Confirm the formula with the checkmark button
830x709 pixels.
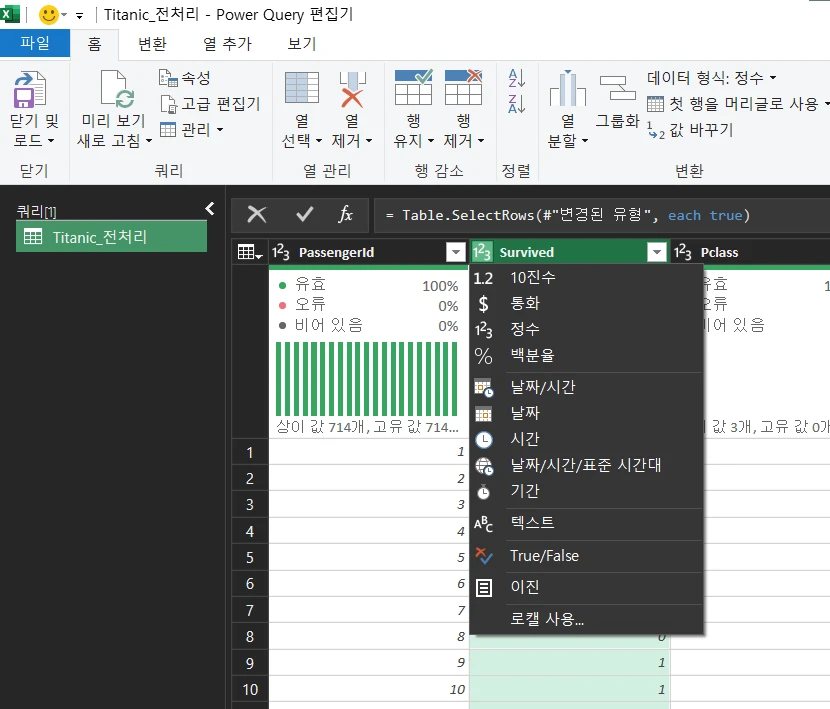click(305, 214)
